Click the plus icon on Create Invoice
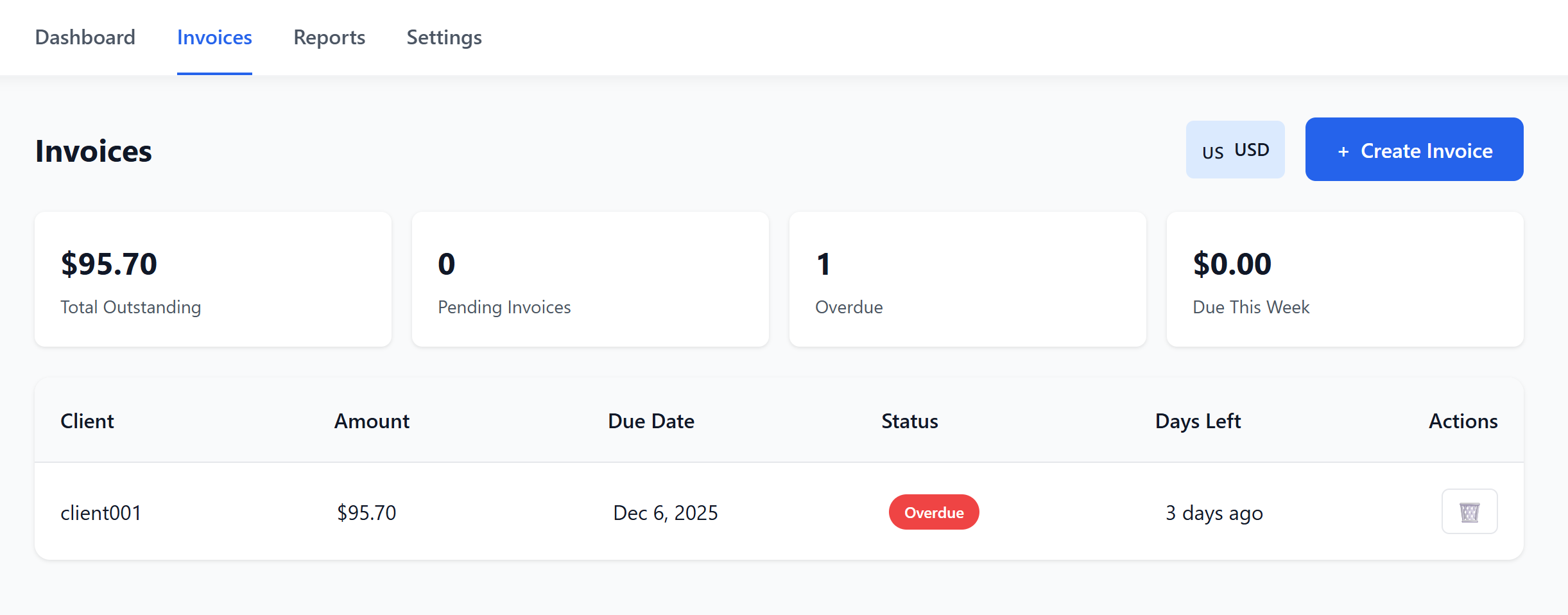The height and width of the screenshot is (615, 1568). click(1343, 151)
